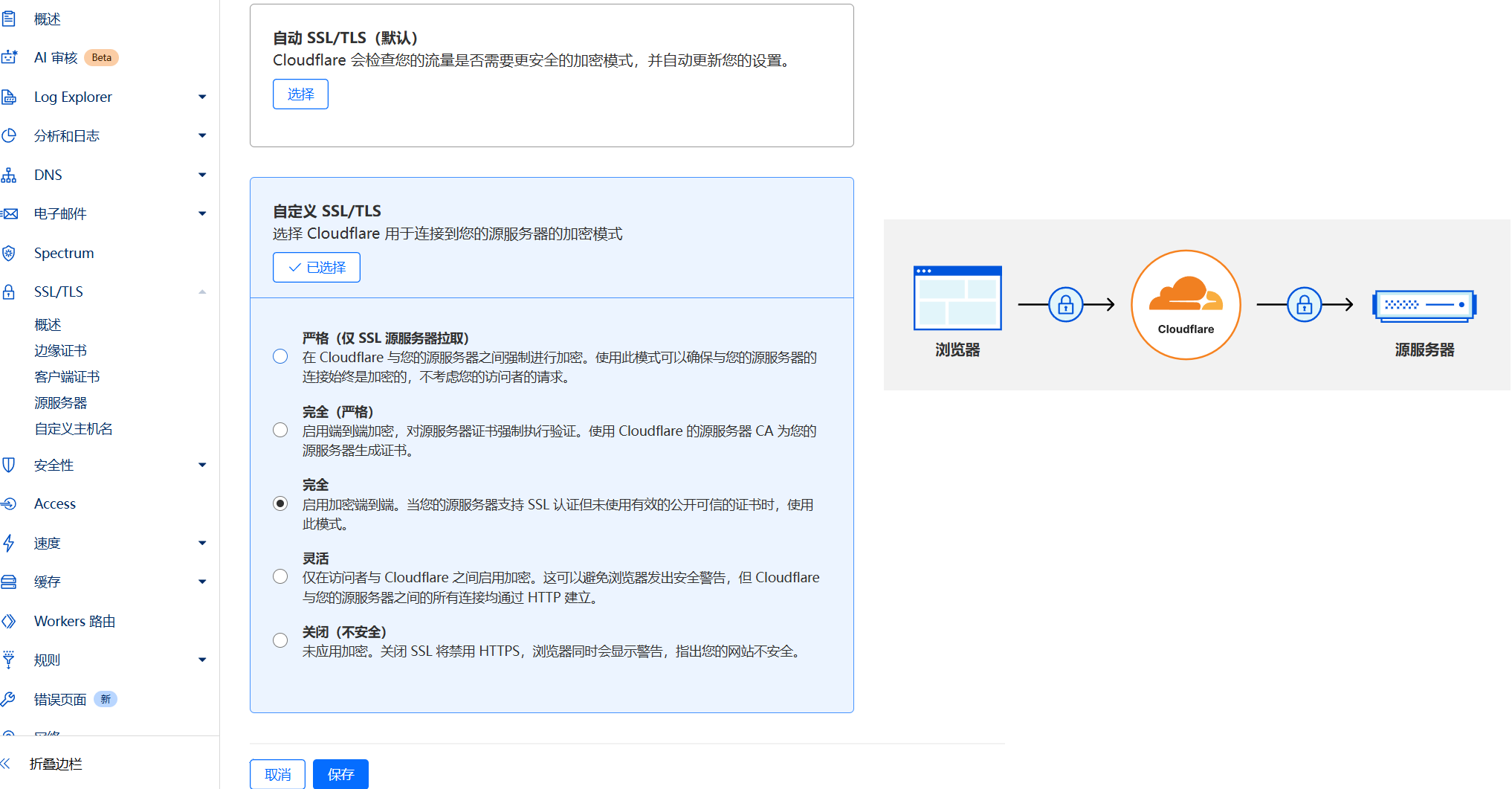Click the Spectrum shield icon
Screen dimensions: 1512x789
pyautogui.click(x=9, y=253)
